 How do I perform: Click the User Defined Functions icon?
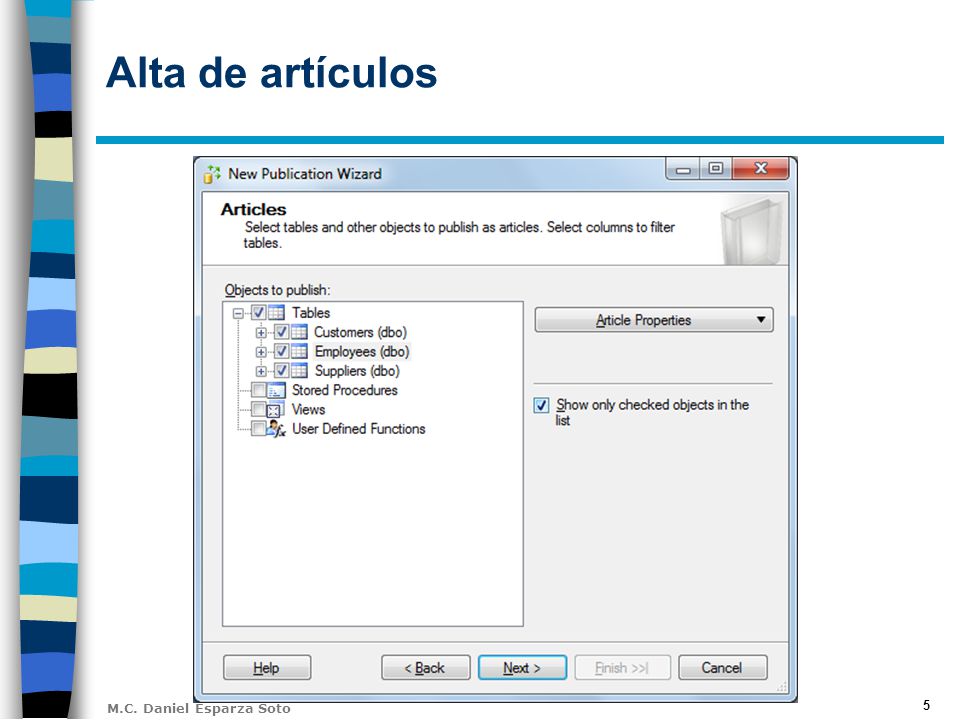276,429
